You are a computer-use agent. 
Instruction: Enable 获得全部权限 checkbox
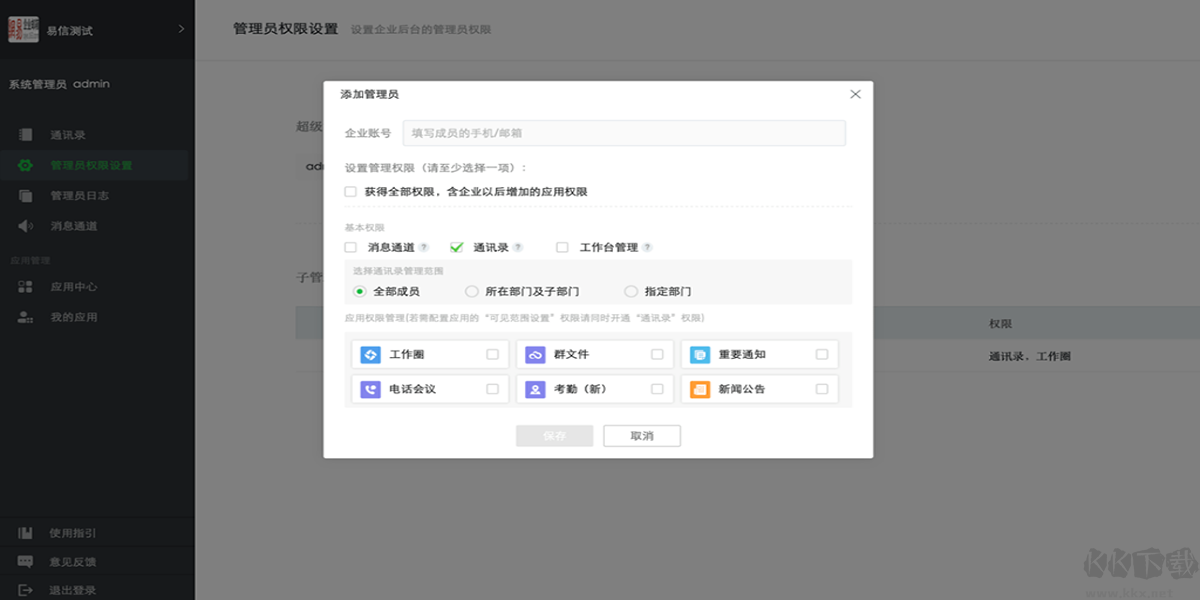coord(351,190)
